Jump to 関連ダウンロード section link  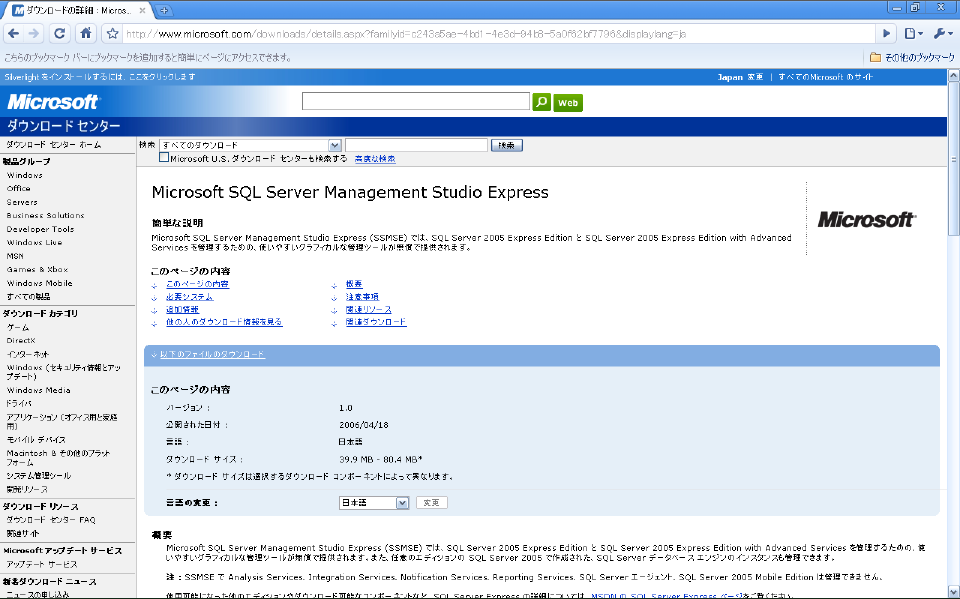point(376,322)
